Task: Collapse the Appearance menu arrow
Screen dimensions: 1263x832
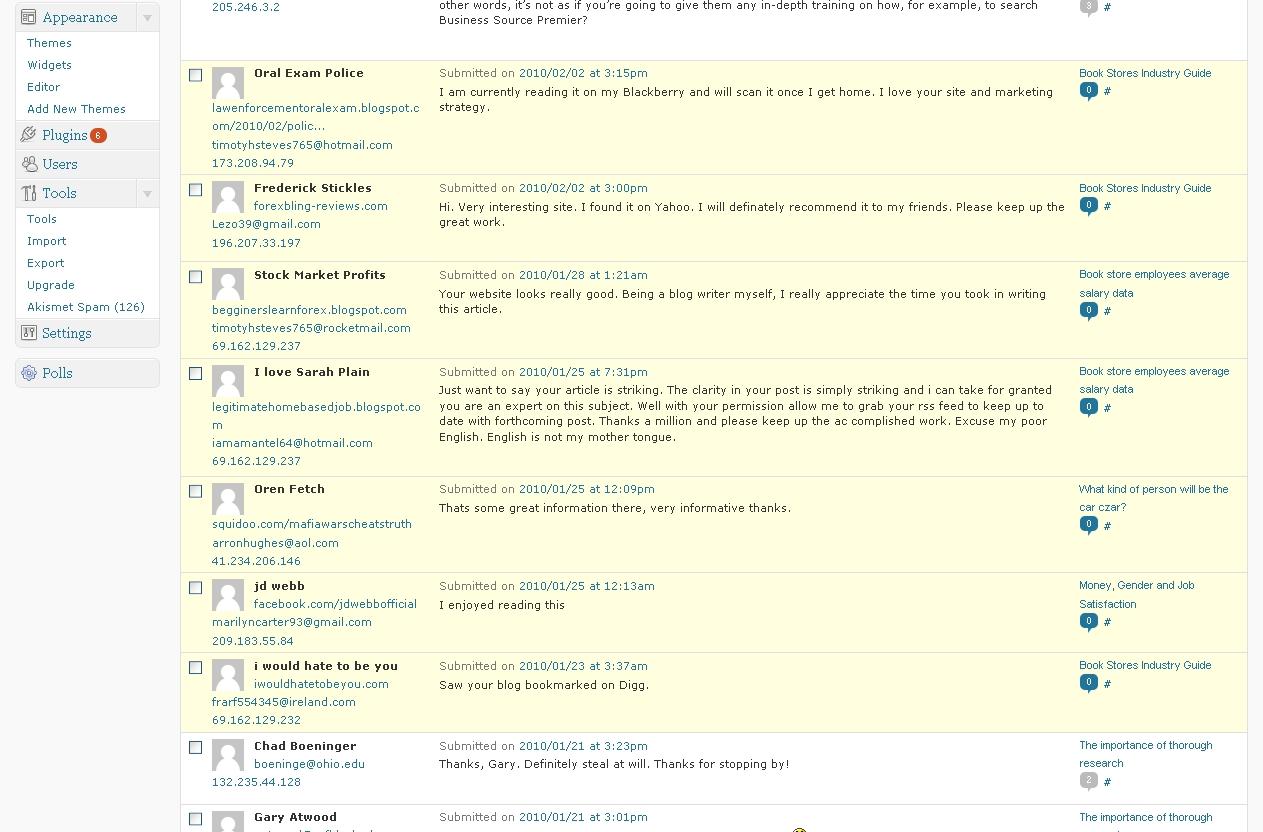Action: click(147, 18)
